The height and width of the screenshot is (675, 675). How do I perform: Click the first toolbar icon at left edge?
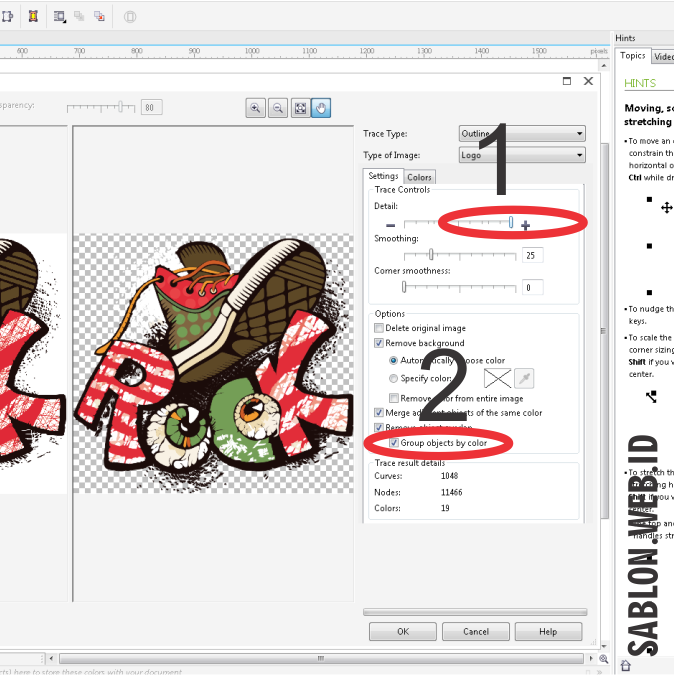(7, 16)
